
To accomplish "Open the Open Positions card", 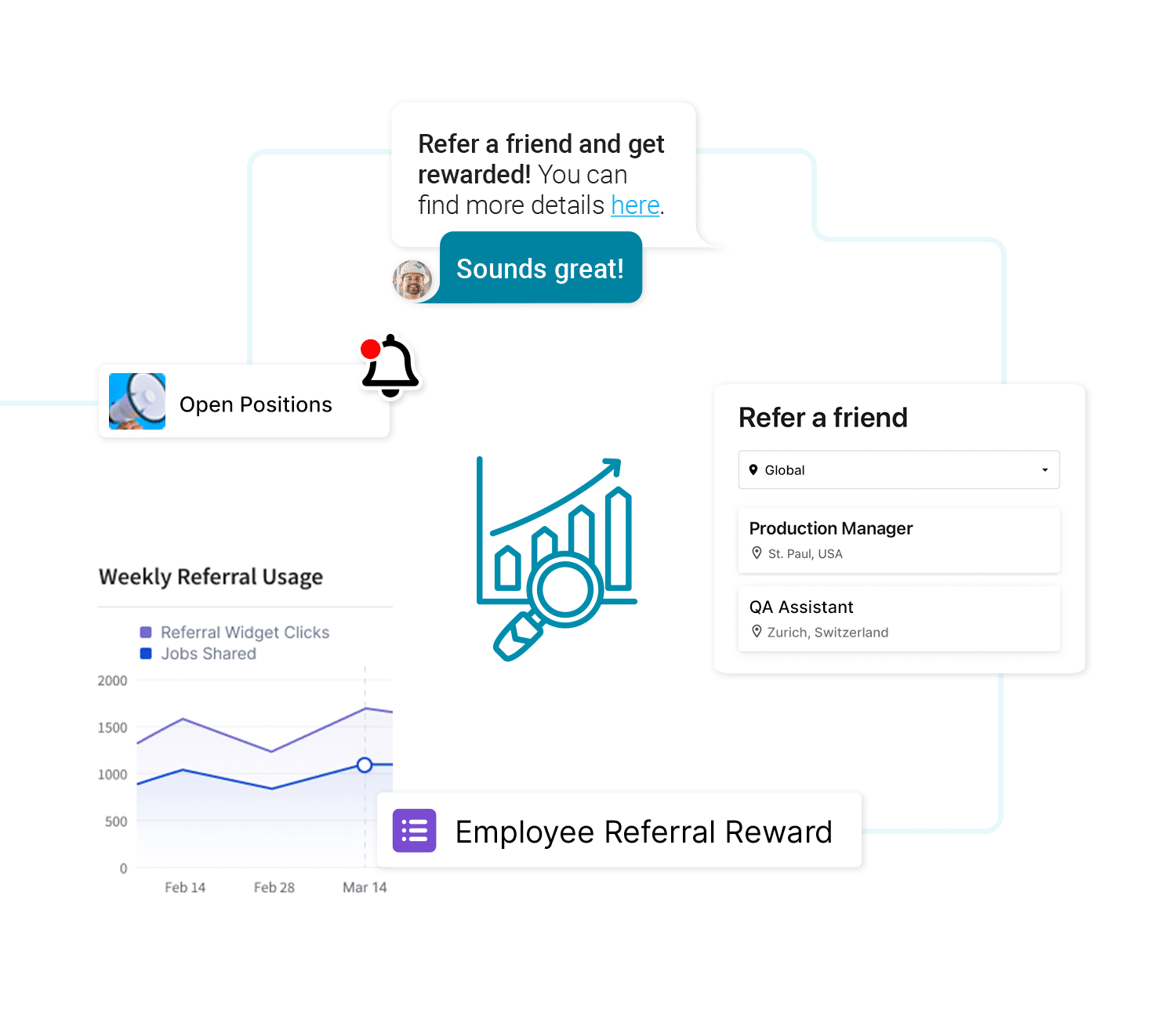I will [x=244, y=401].
